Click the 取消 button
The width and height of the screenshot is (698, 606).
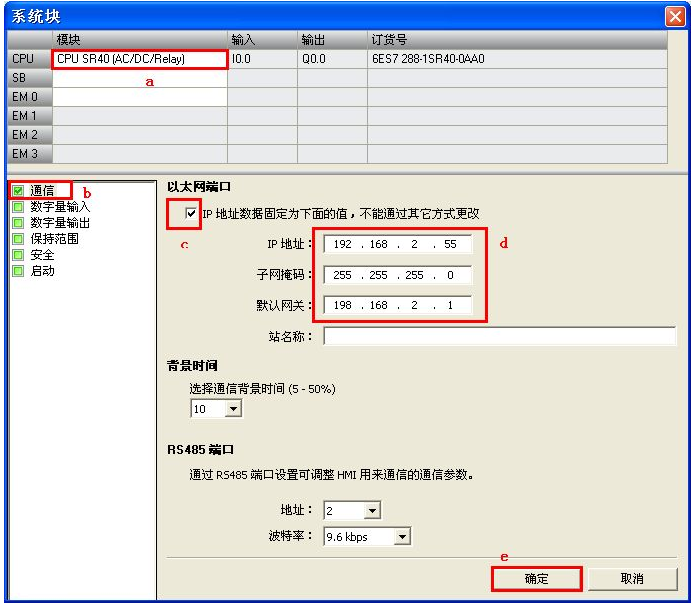(x=632, y=578)
